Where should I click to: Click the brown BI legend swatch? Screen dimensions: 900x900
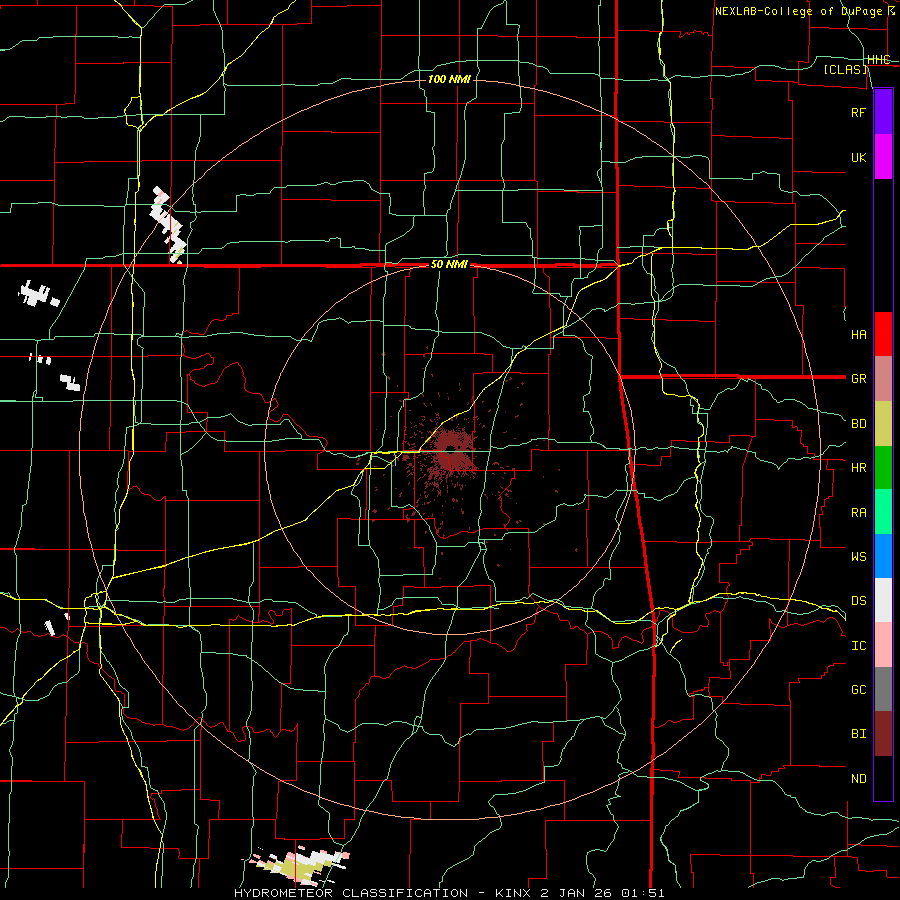point(883,734)
